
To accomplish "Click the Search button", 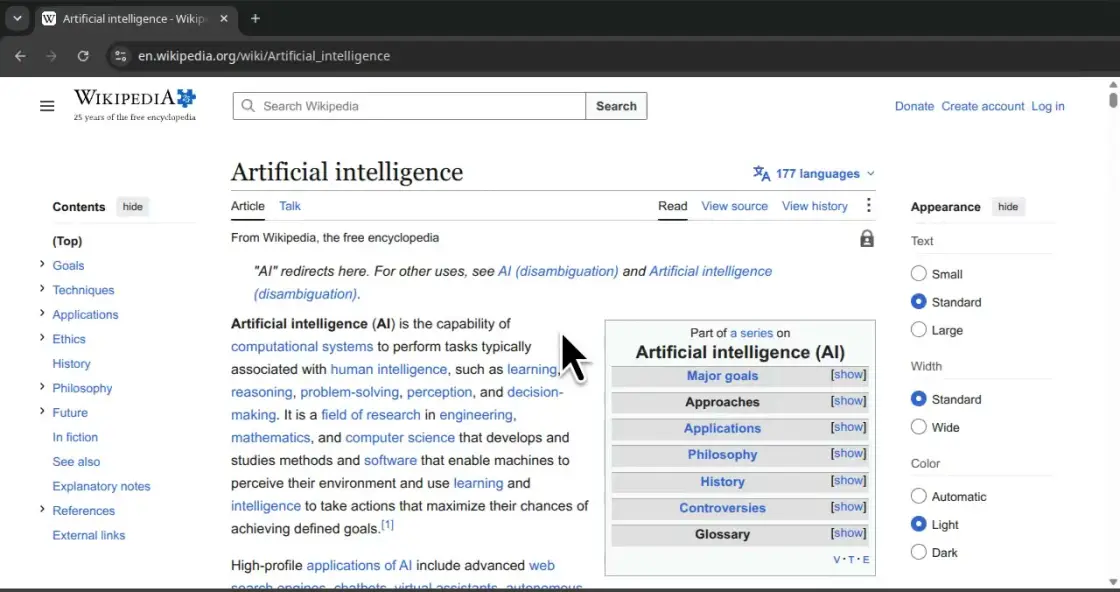I will pos(616,106).
